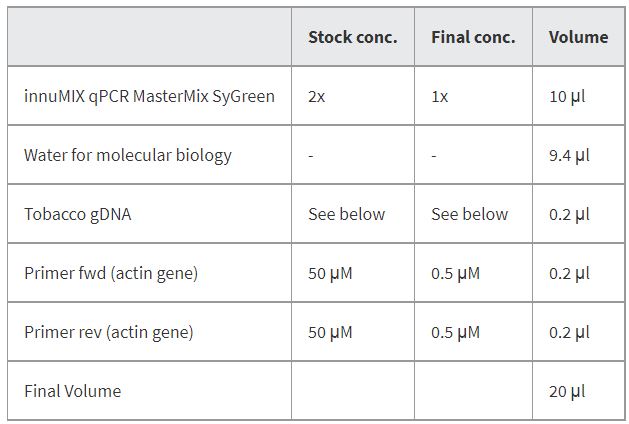Image resolution: width=629 pixels, height=424 pixels.
Task: Click See below in Final conc. column
Action: click(x=469, y=214)
